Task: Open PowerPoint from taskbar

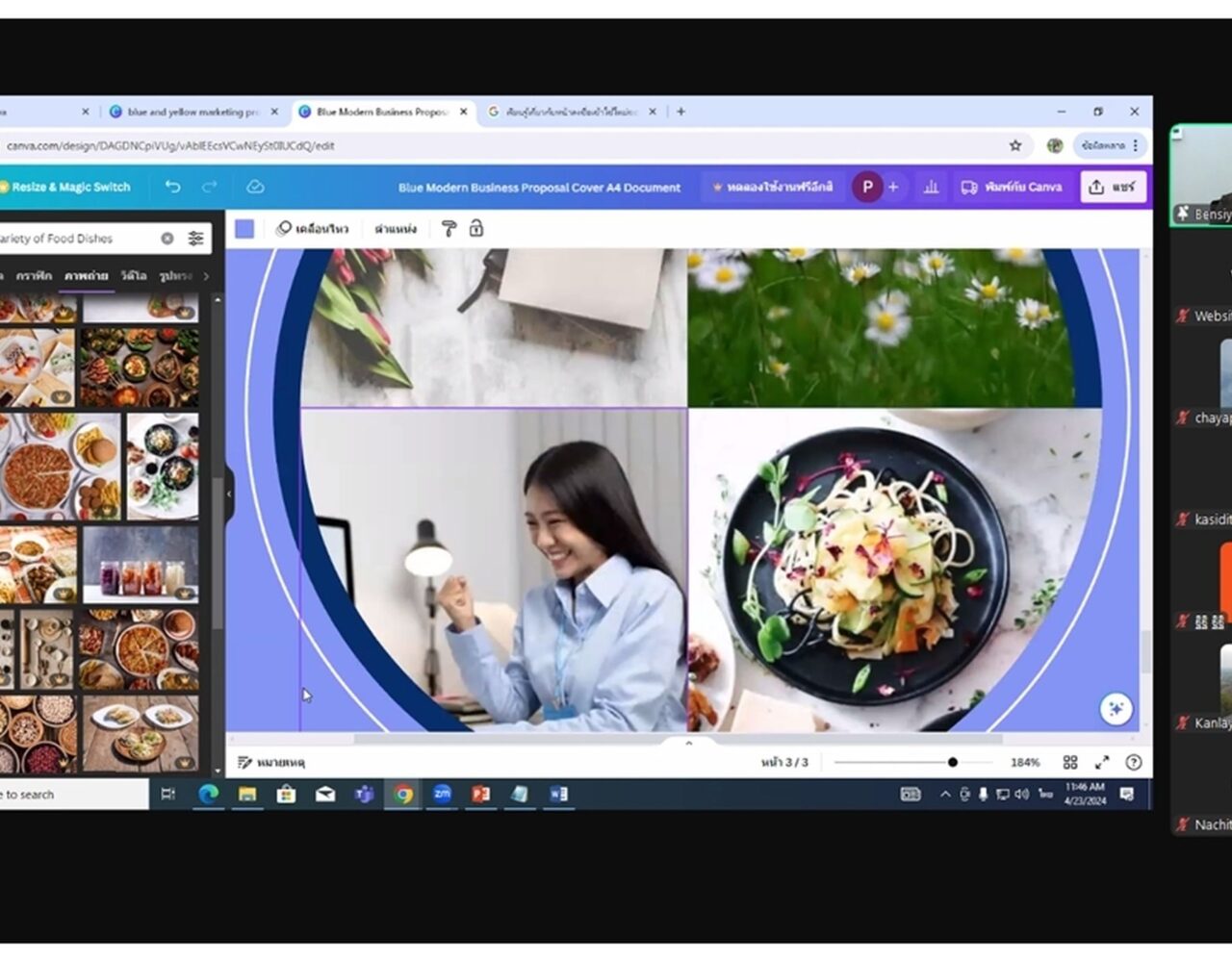Action: tap(481, 795)
